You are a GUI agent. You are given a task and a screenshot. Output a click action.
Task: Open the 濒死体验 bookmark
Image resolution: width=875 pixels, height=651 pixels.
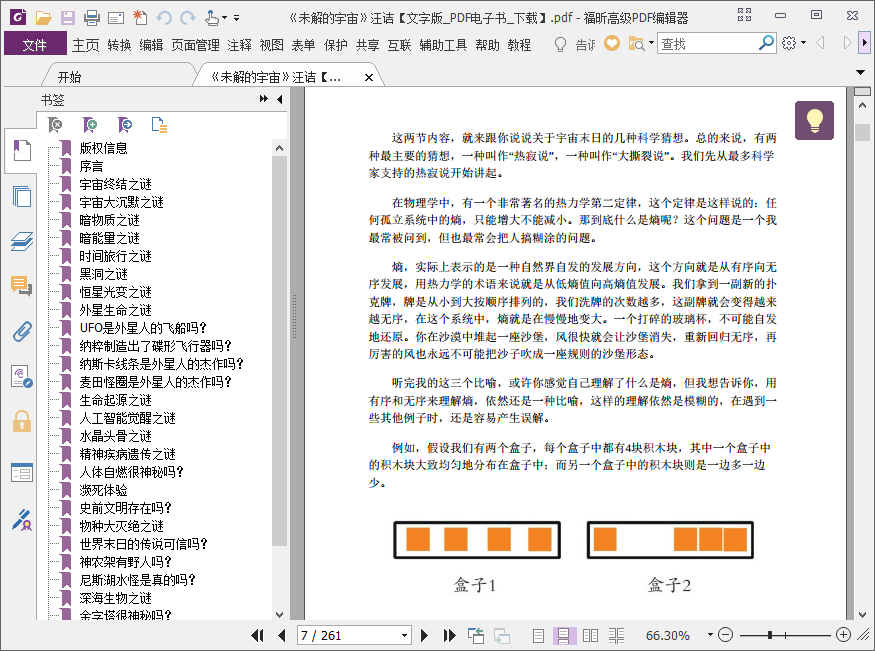pyautogui.click(x=103, y=490)
